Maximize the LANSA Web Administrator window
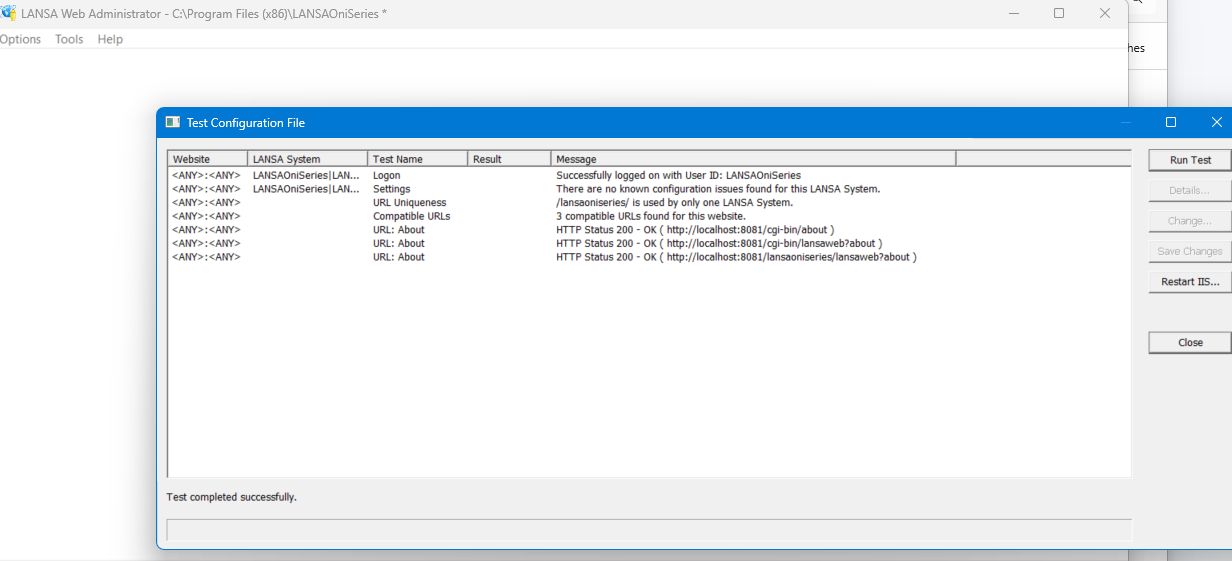 (1059, 14)
